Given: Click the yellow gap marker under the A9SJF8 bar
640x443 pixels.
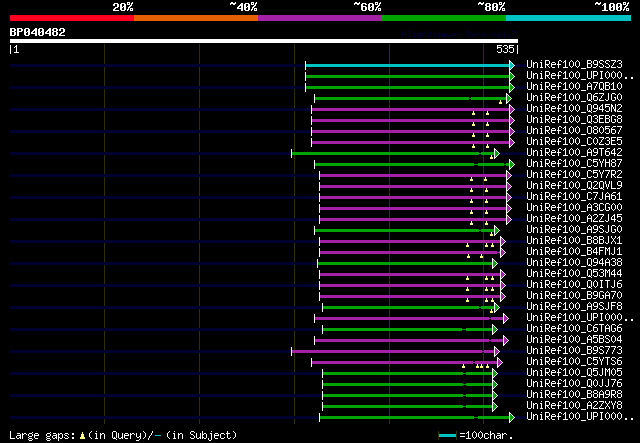Looking at the screenshot, I should point(491,311).
